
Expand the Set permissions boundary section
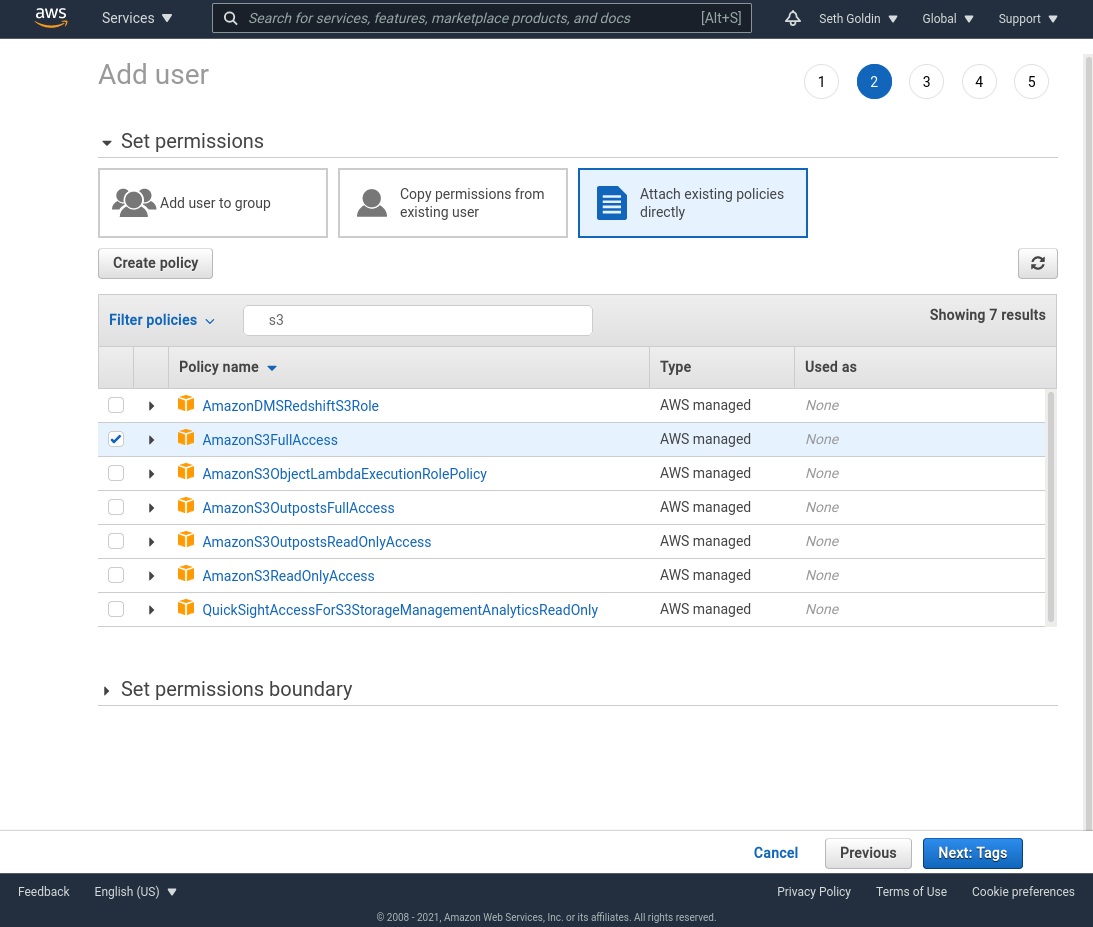[x=107, y=690]
